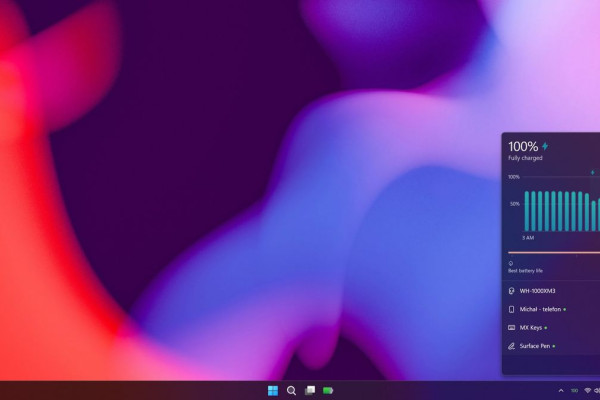This screenshot has height=400, width=600.
Task: Click the battery percentage tray indicator
Action: pyautogui.click(x=574, y=391)
